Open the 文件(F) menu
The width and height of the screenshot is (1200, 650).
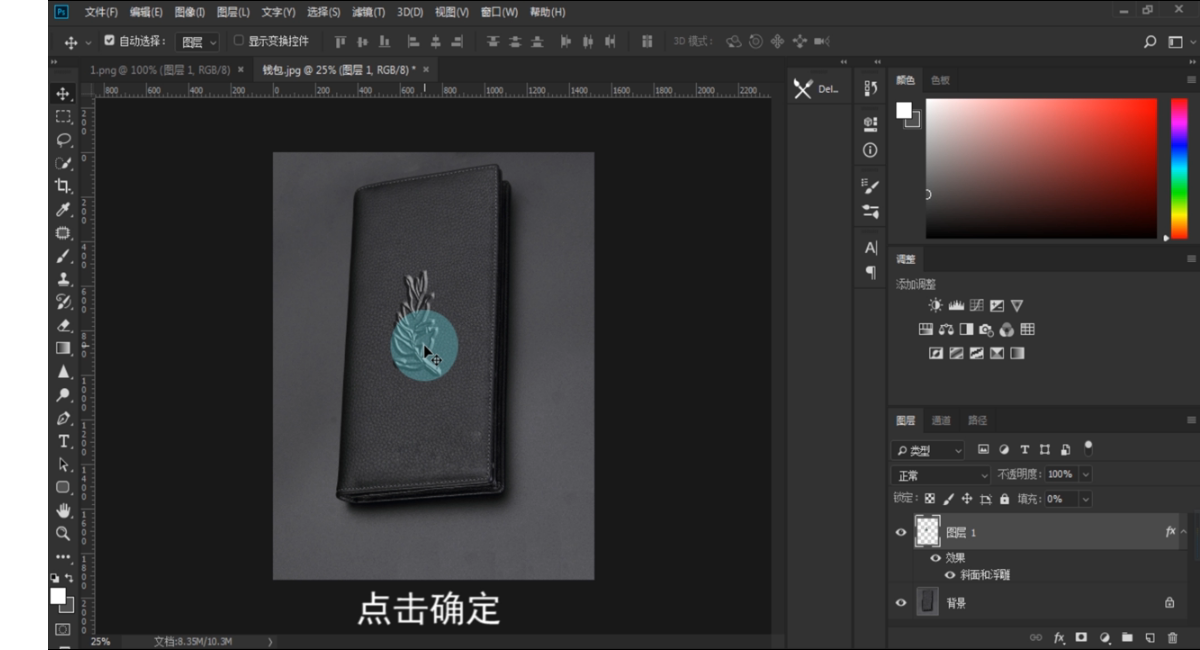pyautogui.click(x=101, y=12)
